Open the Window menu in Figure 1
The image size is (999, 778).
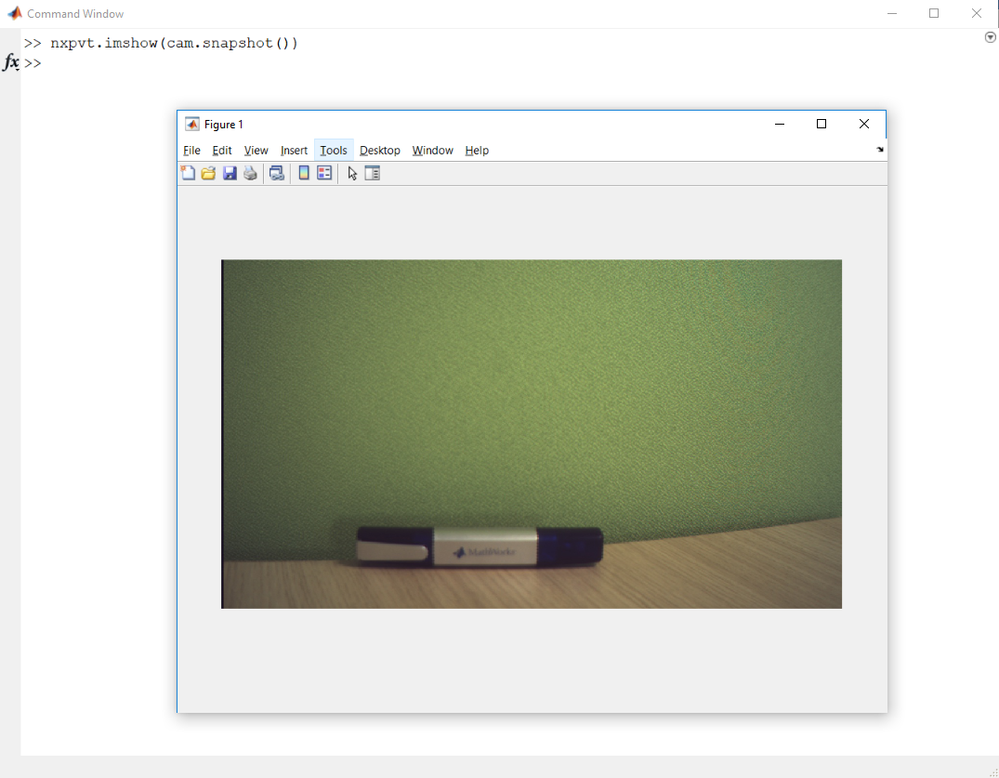click(x=433, y=150)
